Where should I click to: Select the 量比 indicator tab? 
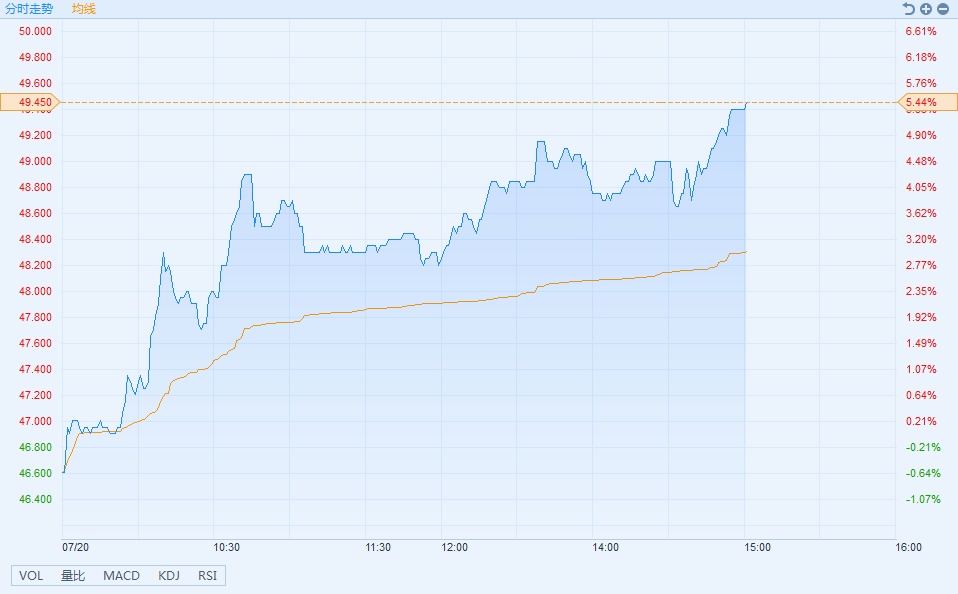73,576
